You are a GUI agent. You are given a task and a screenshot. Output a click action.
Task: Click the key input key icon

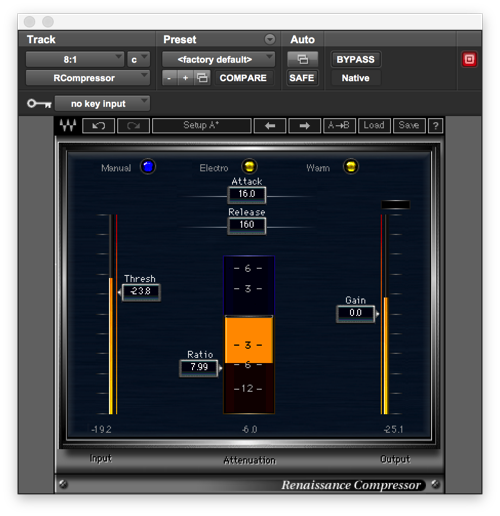[39, 104]
